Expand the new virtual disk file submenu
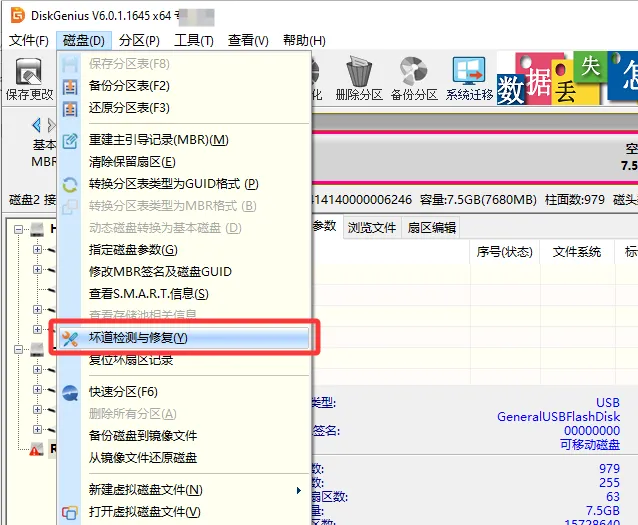This screenshot has height=525, width=638. [x=299, y=490]
